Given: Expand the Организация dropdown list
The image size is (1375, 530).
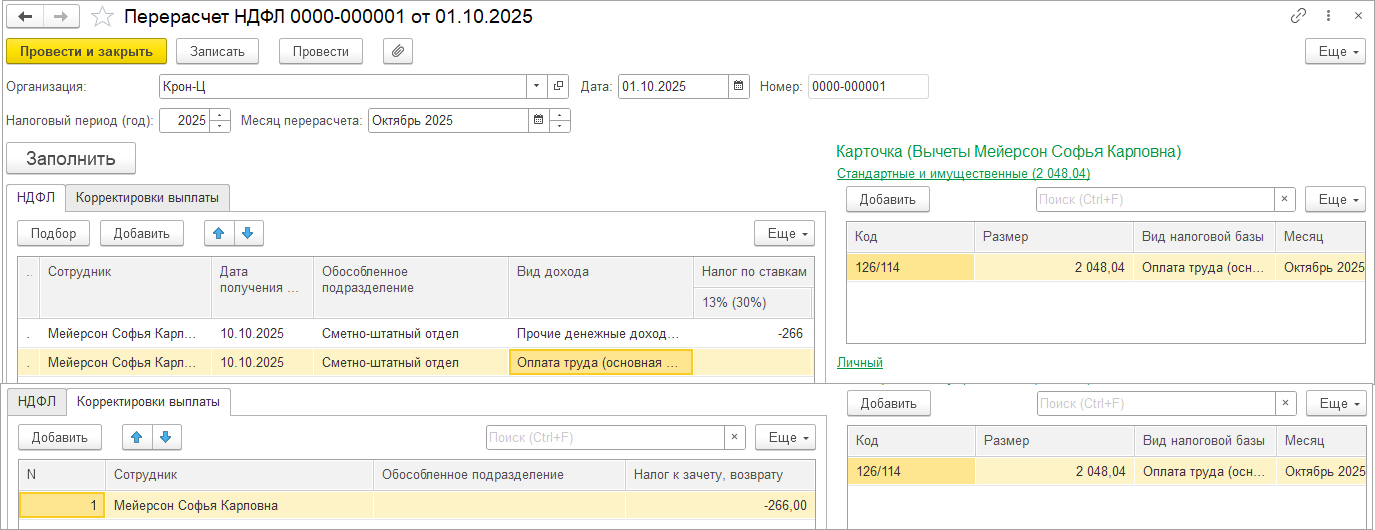Looking at the screenshot, I should pos(536,87).
